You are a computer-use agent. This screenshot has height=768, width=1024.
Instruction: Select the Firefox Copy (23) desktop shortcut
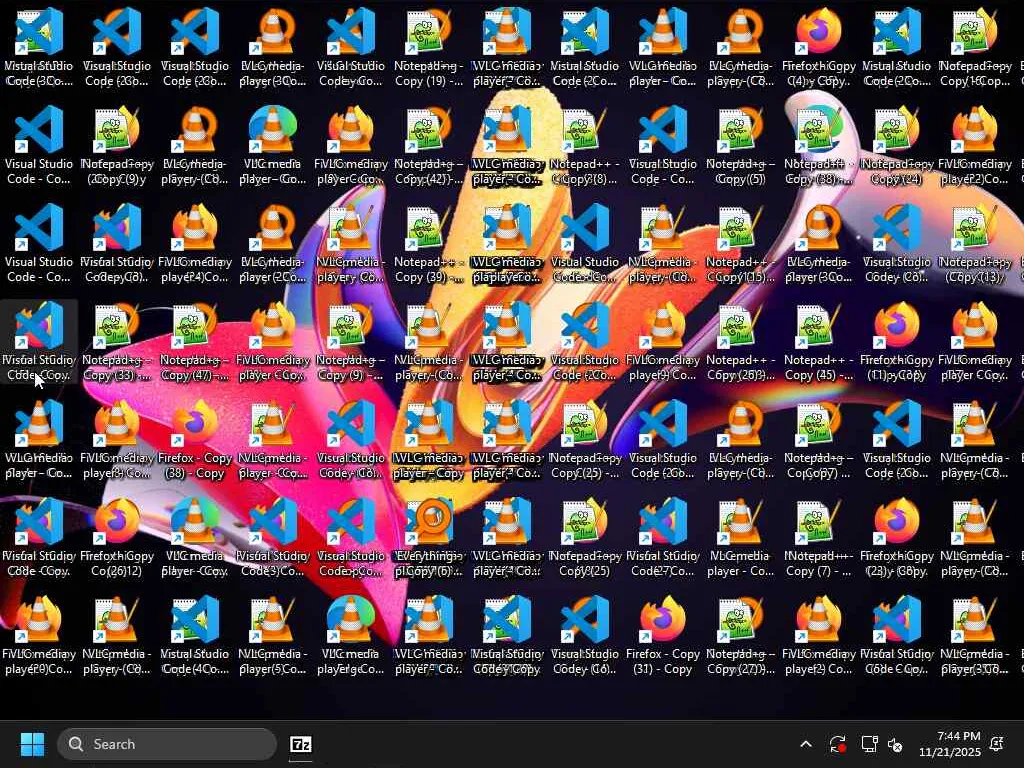[x=896, y=537]
